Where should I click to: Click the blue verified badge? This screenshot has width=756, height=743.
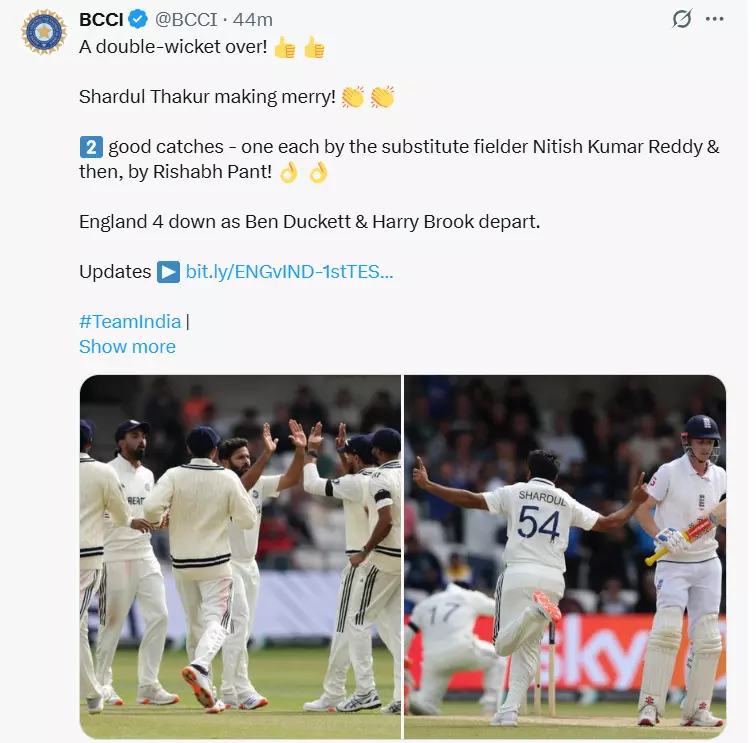(x=140, y=20)
